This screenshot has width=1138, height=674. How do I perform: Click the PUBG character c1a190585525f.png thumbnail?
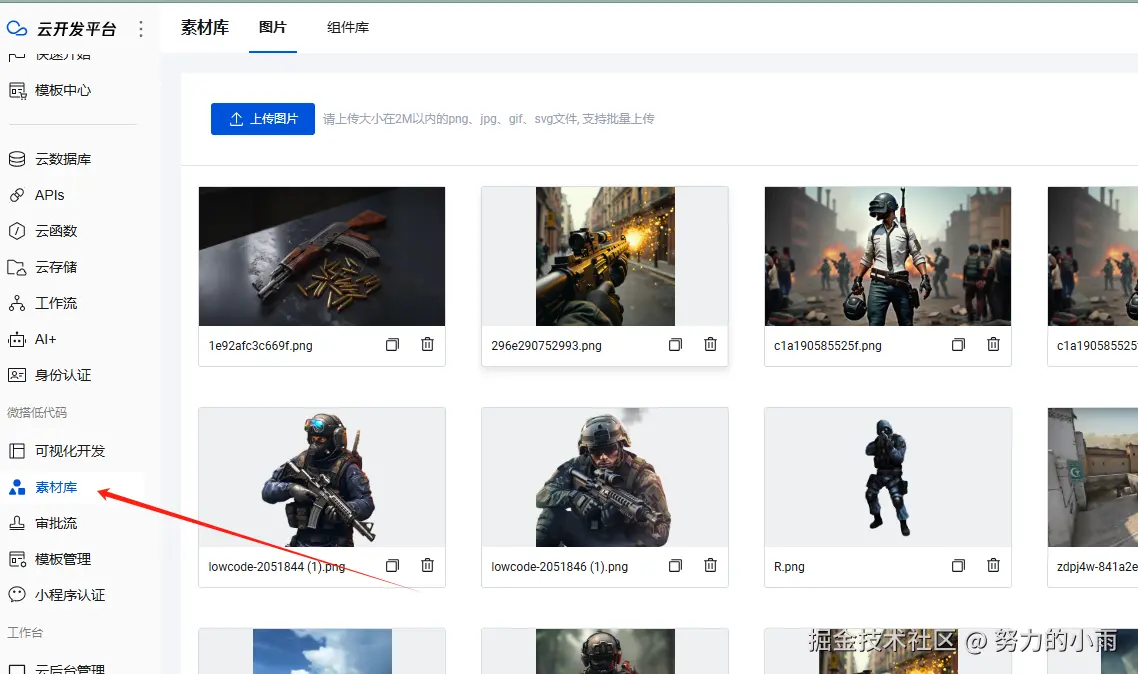888,256
